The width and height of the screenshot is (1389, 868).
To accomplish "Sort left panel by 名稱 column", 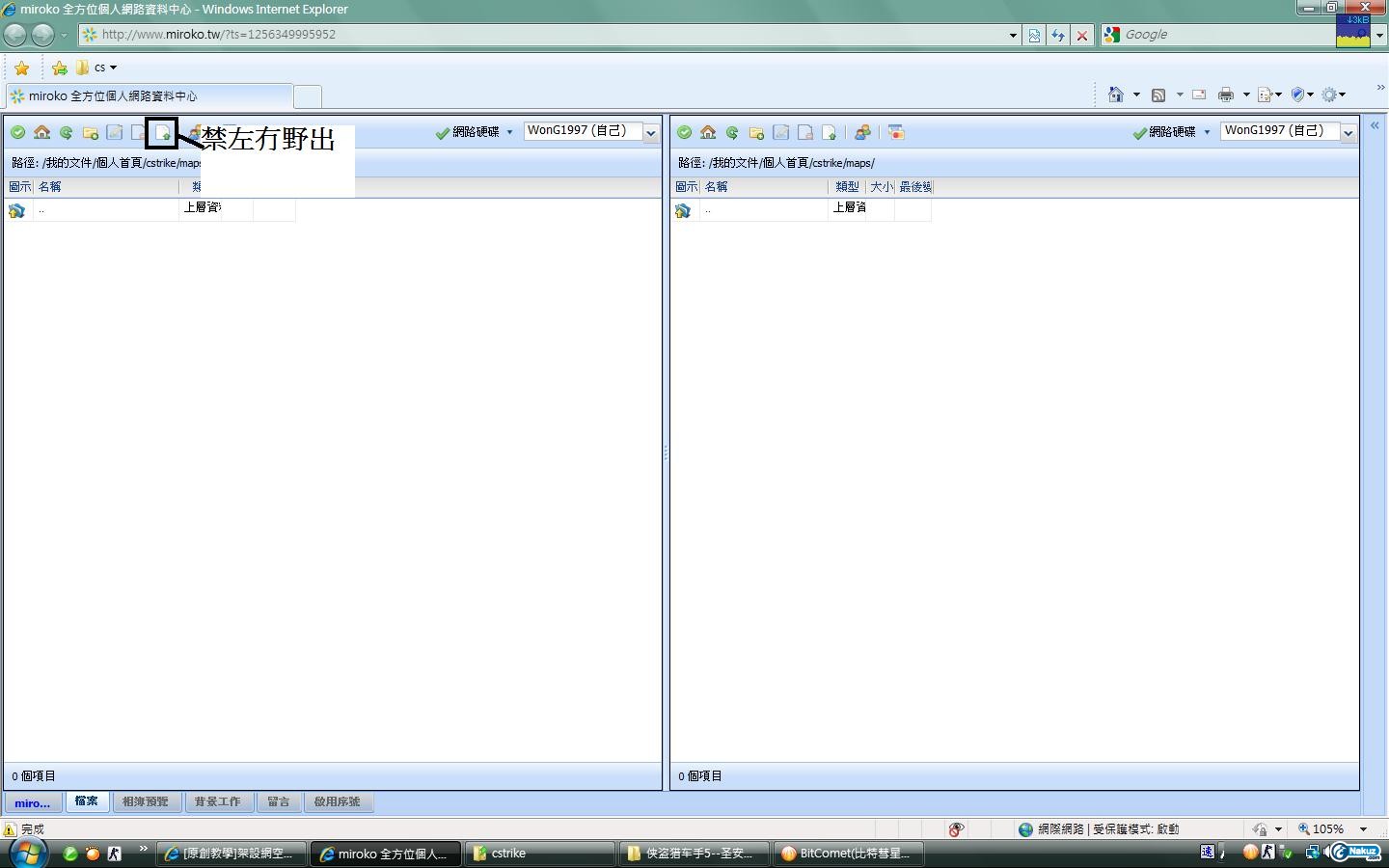I will (x=106, y=187).
